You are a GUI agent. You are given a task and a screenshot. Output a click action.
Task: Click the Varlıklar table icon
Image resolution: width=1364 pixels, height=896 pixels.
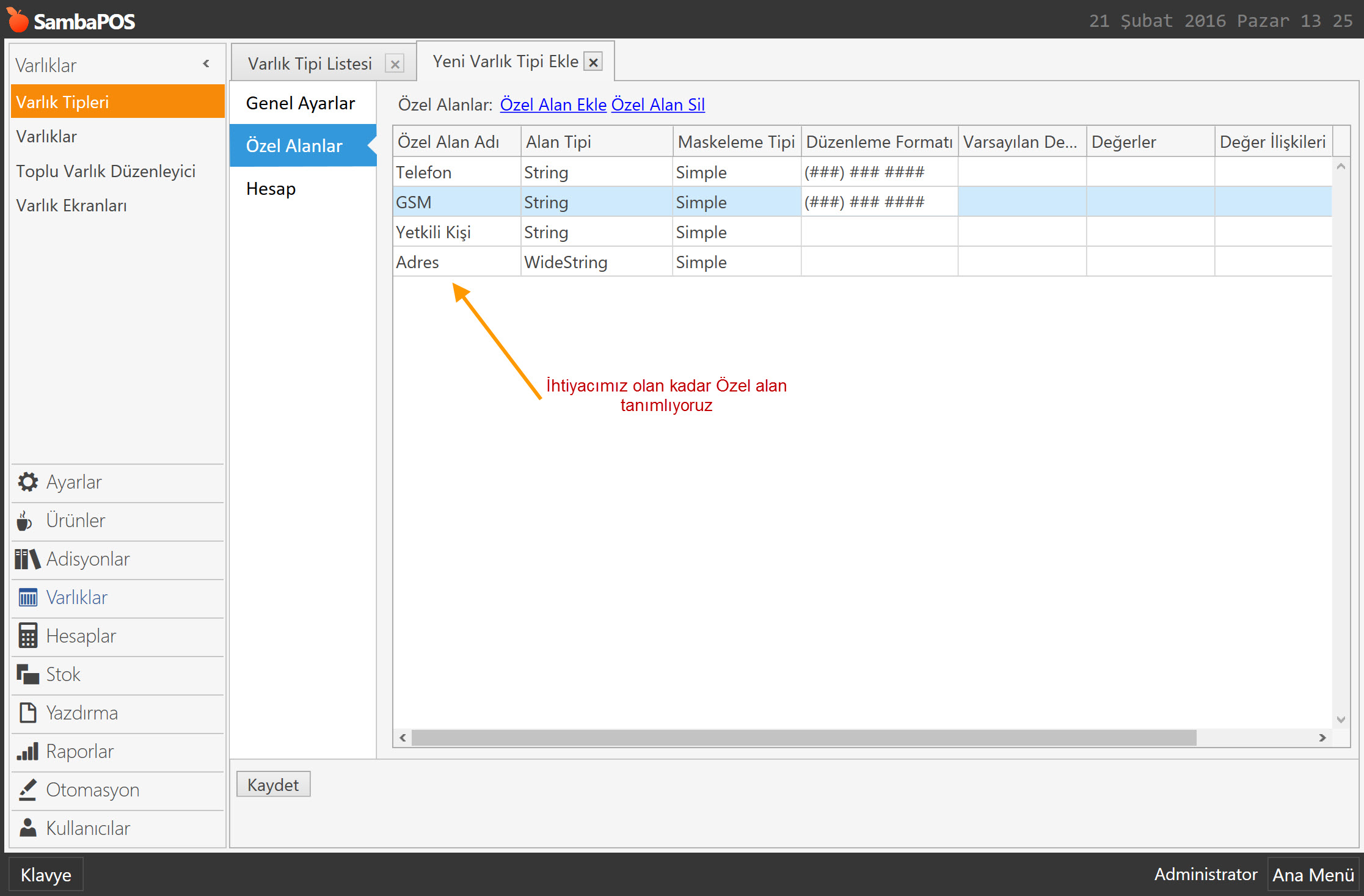28,597
